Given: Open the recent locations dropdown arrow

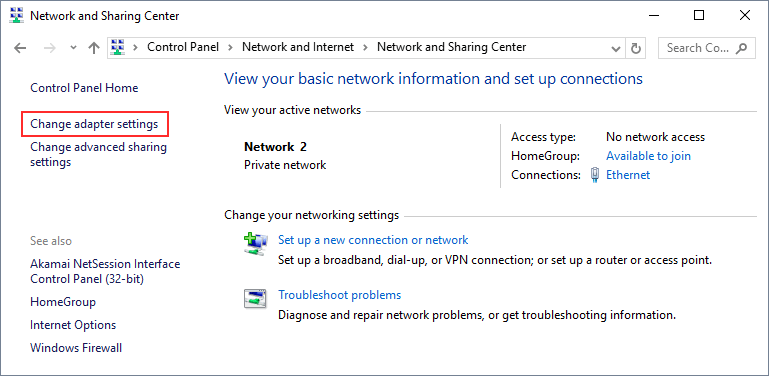Looking at the screenshot, I should click(x=74, y=48).
